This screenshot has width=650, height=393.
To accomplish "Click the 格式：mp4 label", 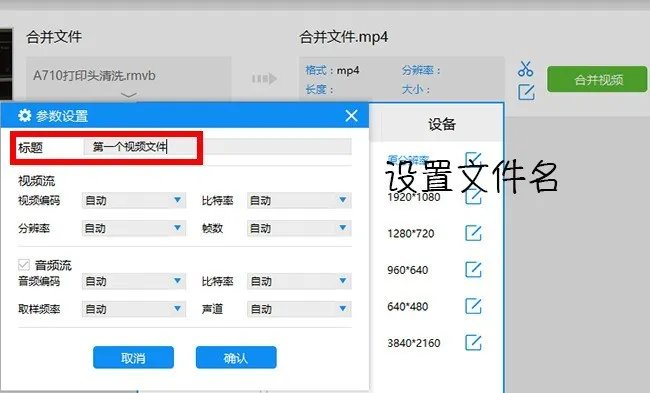I will (332, 70).
